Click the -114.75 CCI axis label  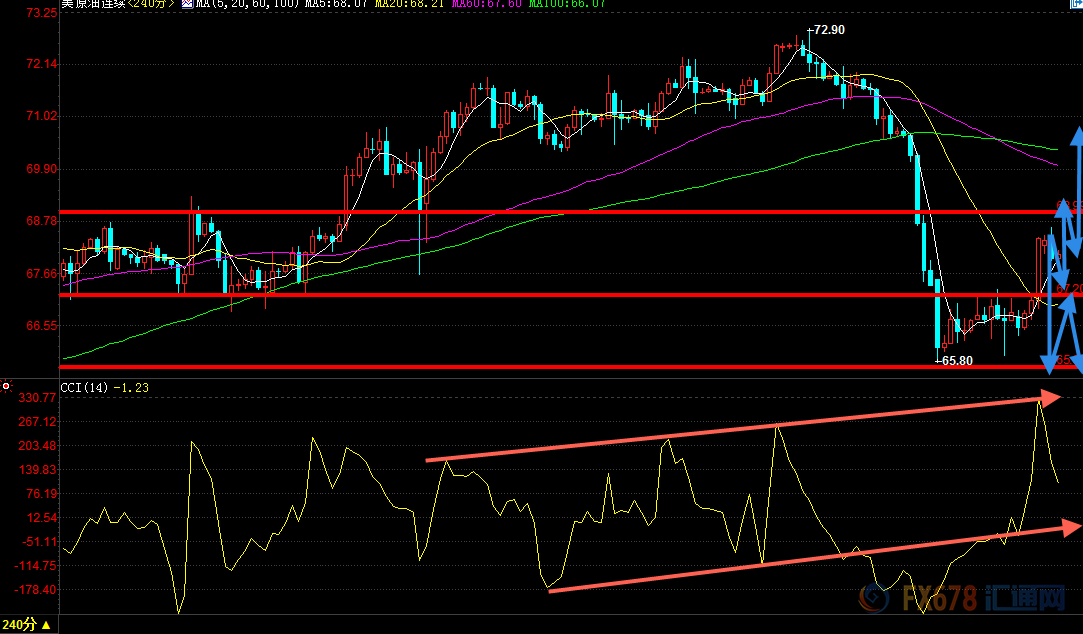tap(36, 566)
